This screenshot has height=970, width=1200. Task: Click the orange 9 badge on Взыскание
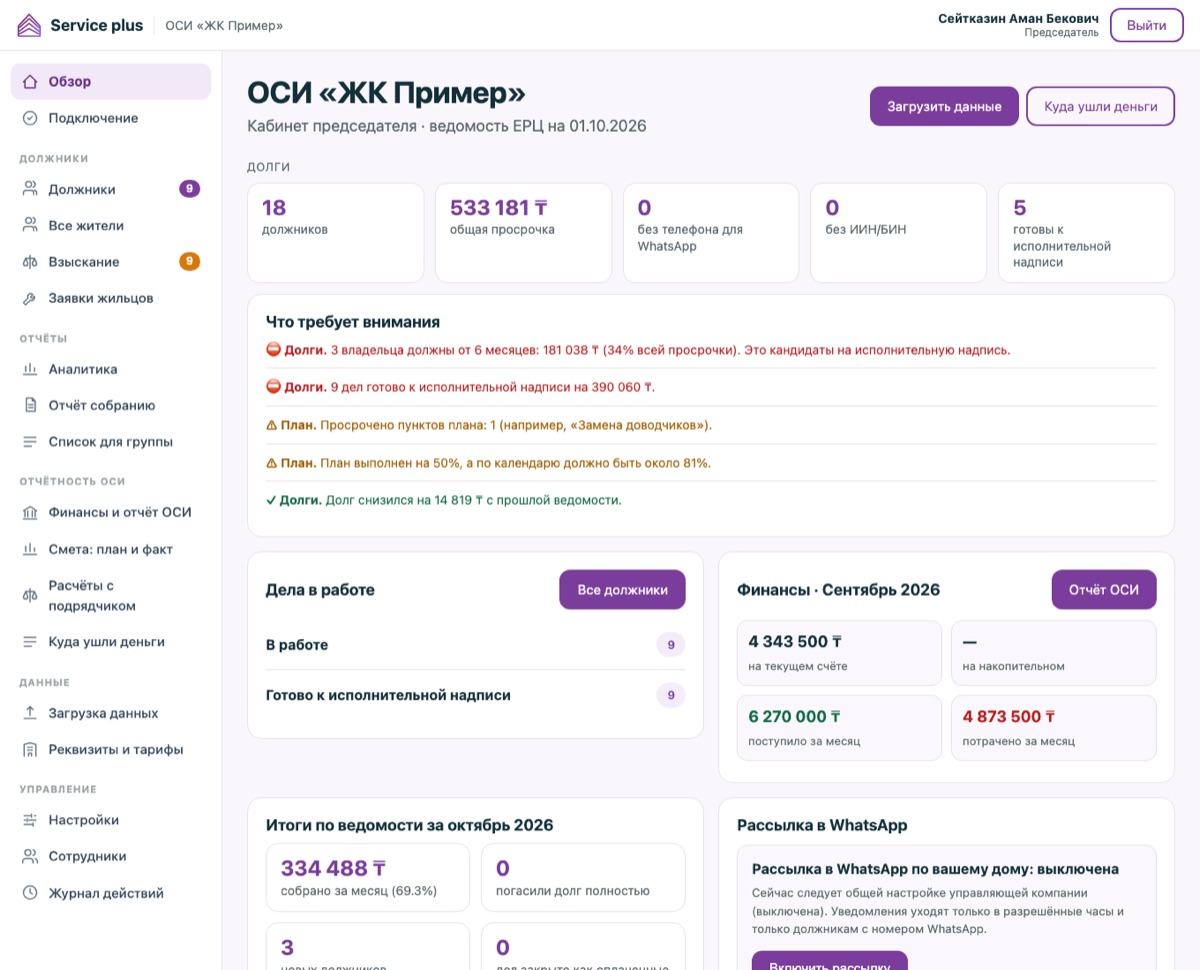point(189,262)
